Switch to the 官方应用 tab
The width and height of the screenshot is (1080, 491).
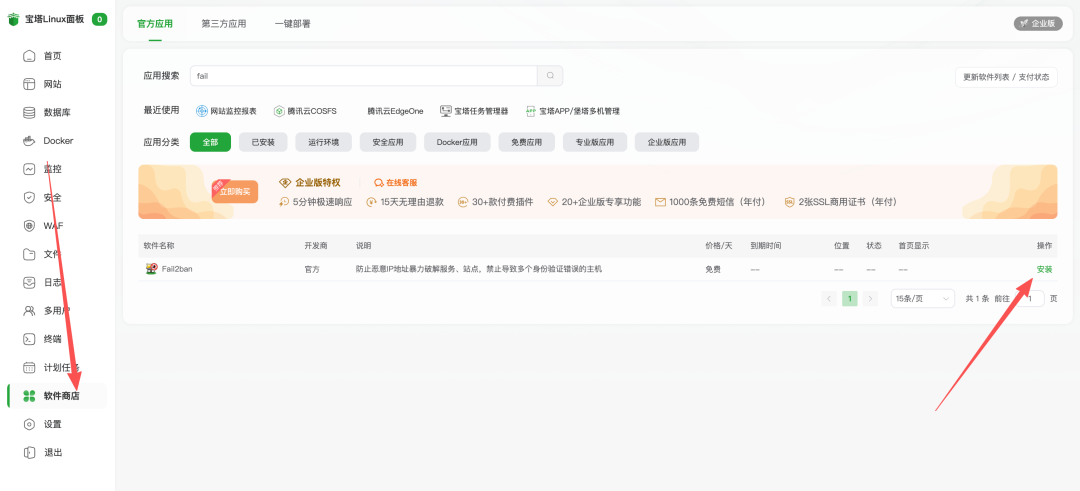pyautogui.click(x=155, y=23)
